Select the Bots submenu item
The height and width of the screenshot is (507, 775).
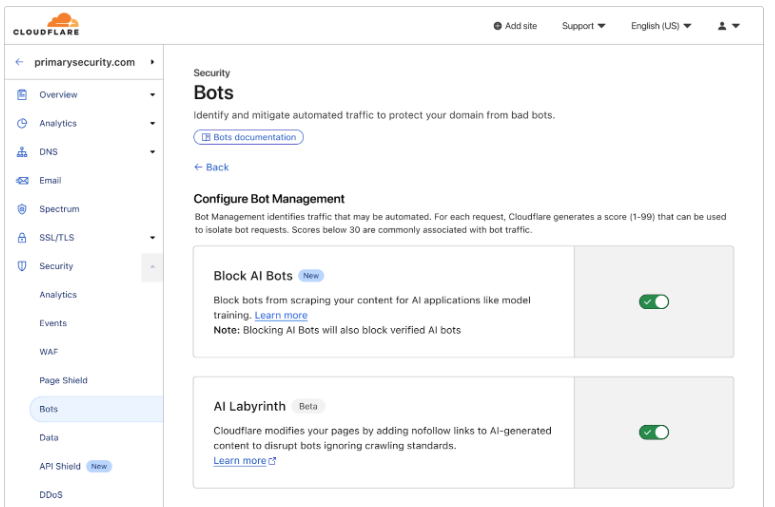tap(96, 409)
